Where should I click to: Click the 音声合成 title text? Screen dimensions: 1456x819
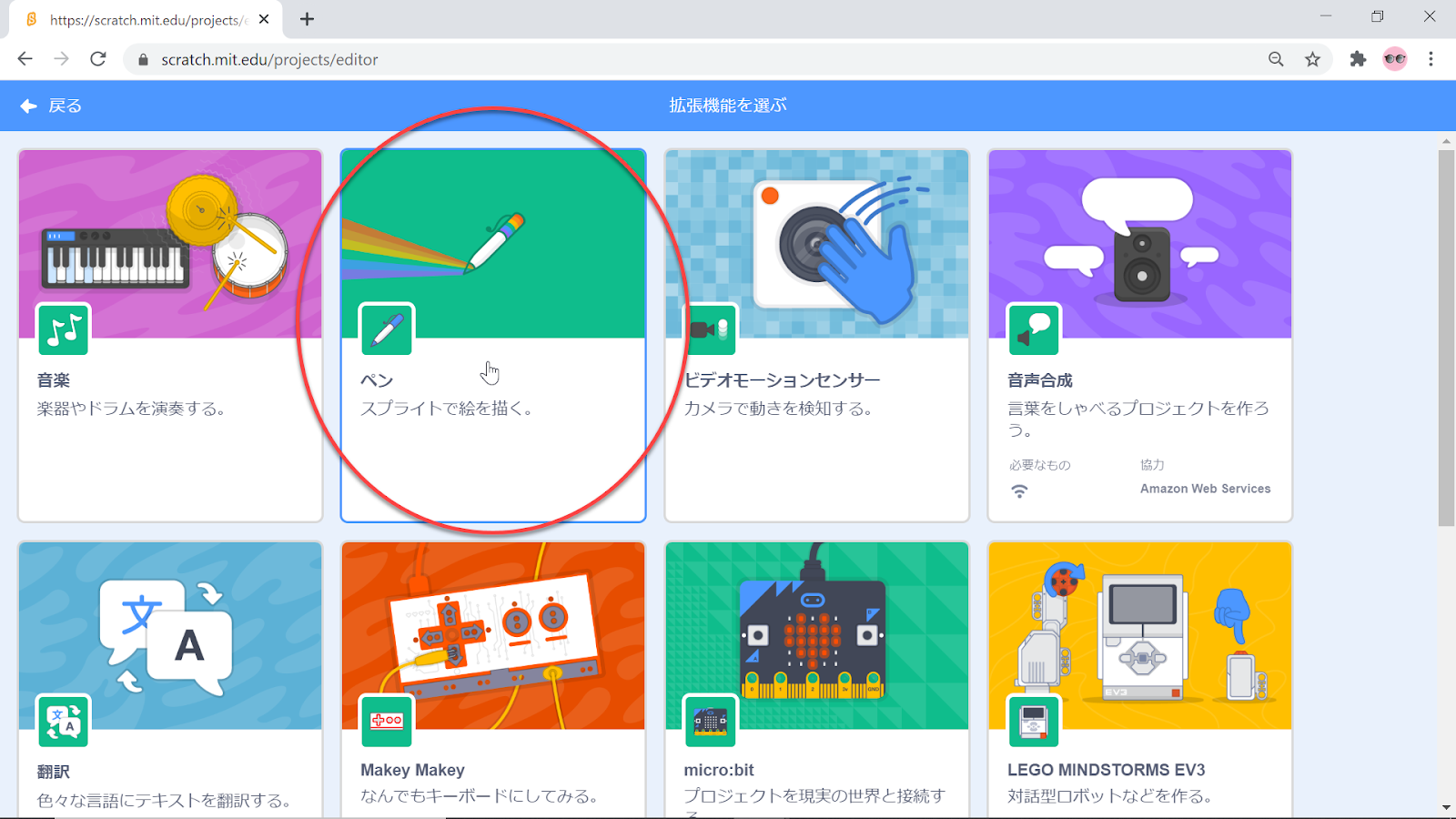[x=1040, y=380]
